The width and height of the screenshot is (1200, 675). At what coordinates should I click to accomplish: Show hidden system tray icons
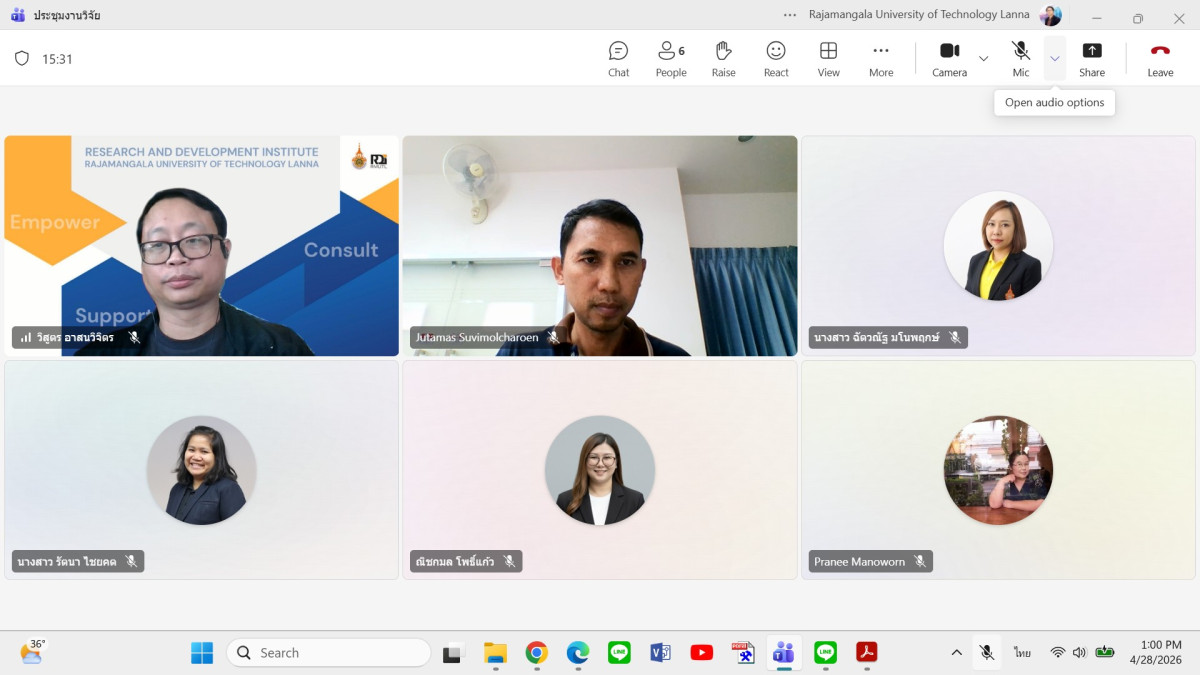[956, 653]
